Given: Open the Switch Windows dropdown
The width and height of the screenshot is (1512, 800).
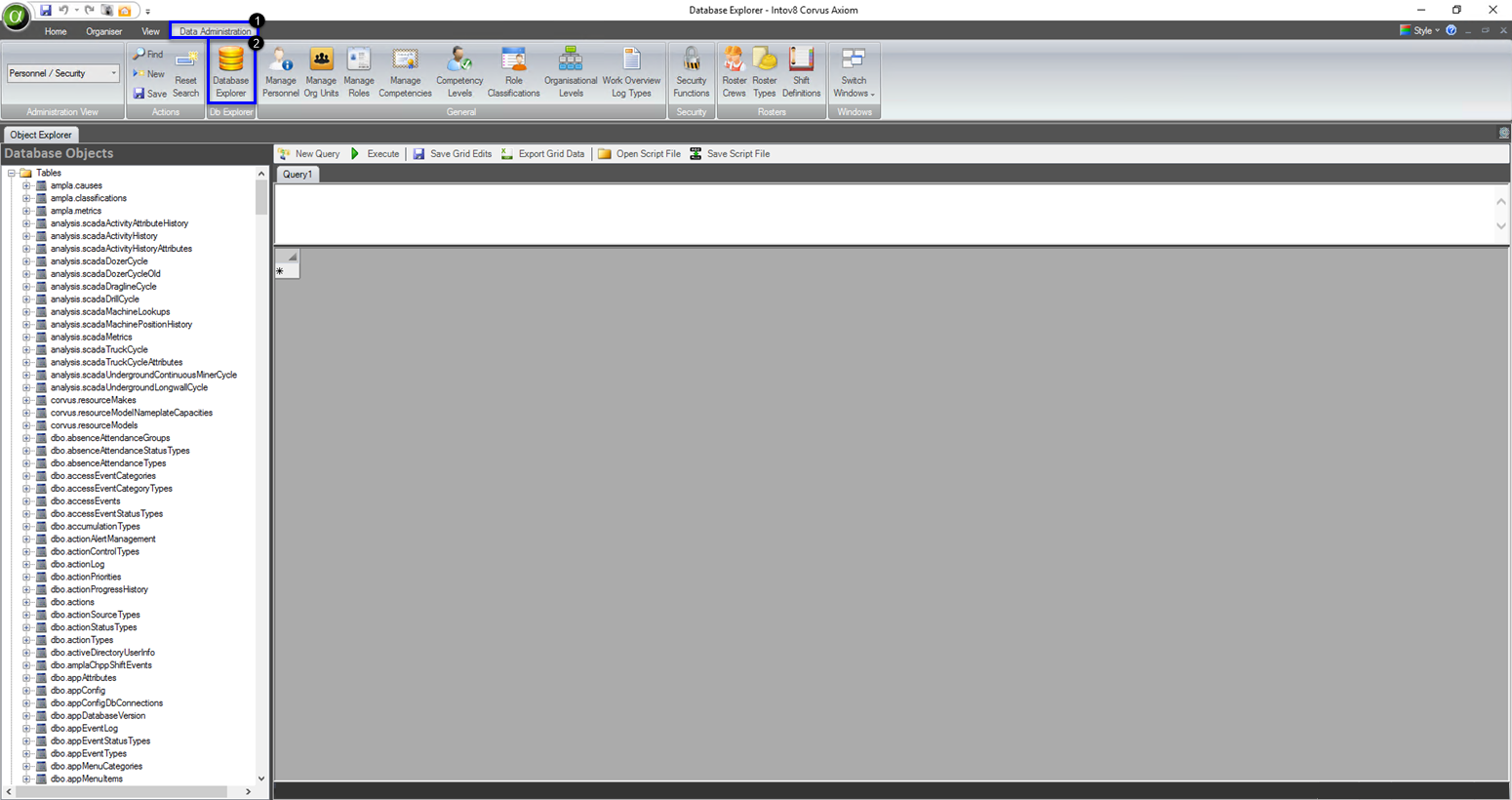Looking at the screenshot, I should 854,72.
